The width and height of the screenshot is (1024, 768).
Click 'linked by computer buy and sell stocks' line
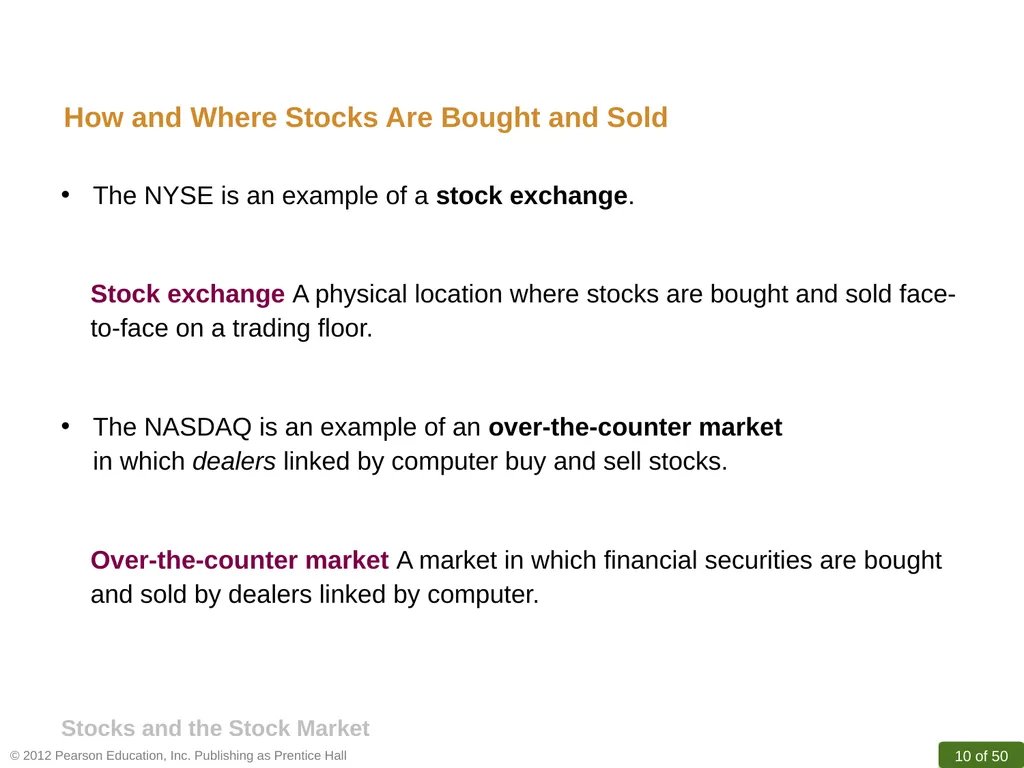pyautogui.click(x=505, y=461)
